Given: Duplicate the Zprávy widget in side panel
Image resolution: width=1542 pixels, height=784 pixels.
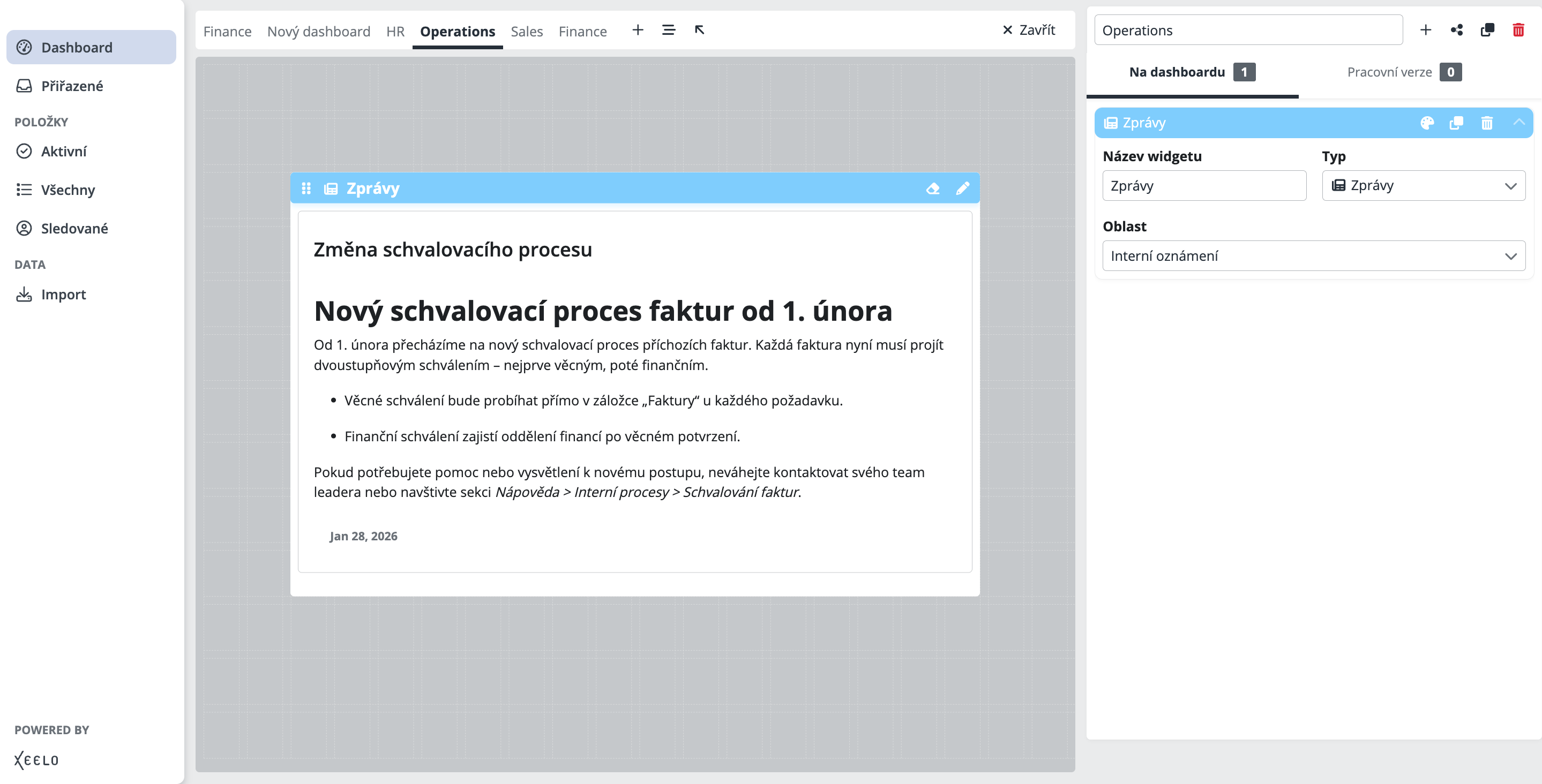Looking at the screenshot, I should point(1456,123).
